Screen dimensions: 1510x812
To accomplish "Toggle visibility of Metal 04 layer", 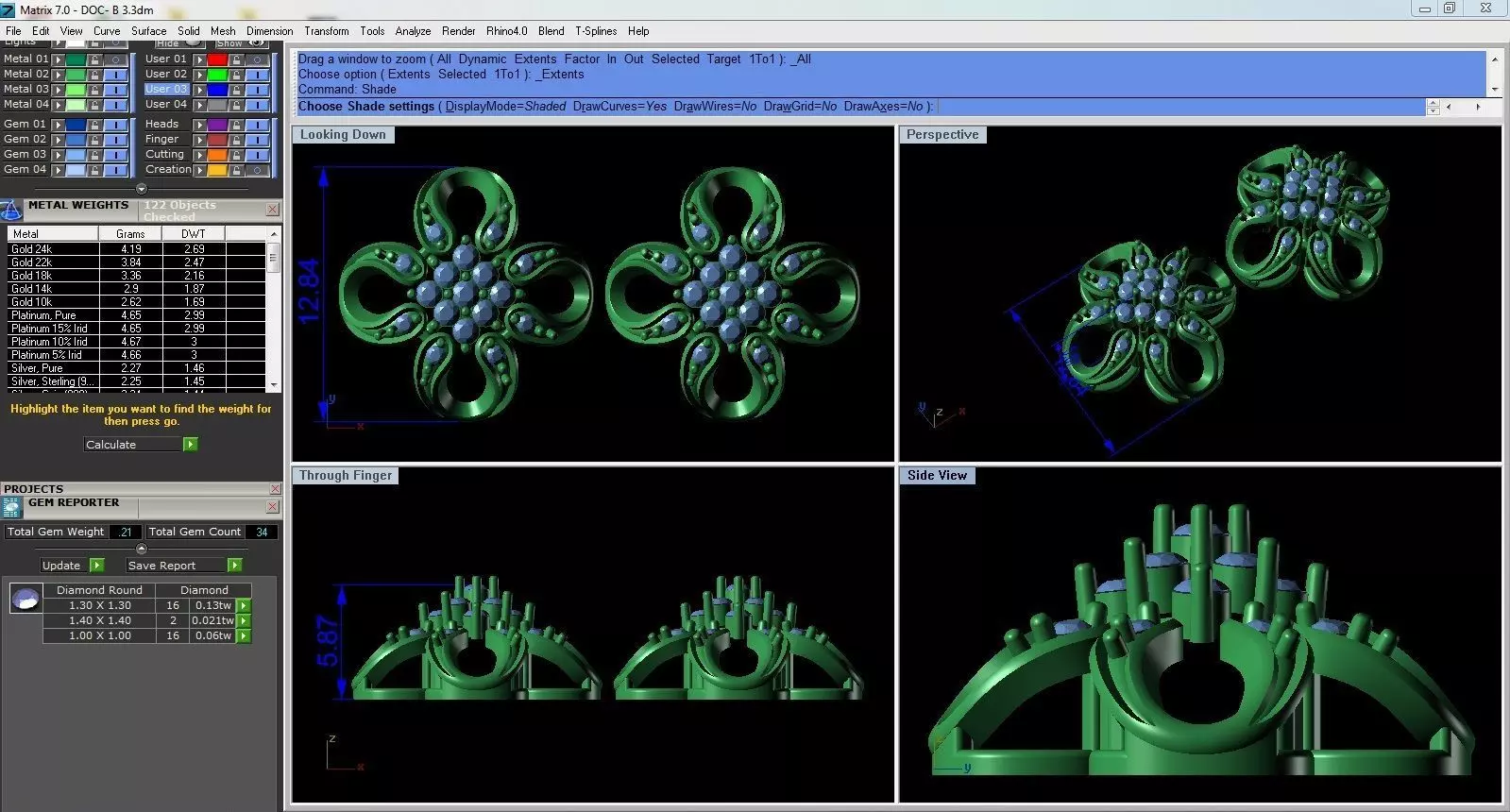I will [115, 105].
